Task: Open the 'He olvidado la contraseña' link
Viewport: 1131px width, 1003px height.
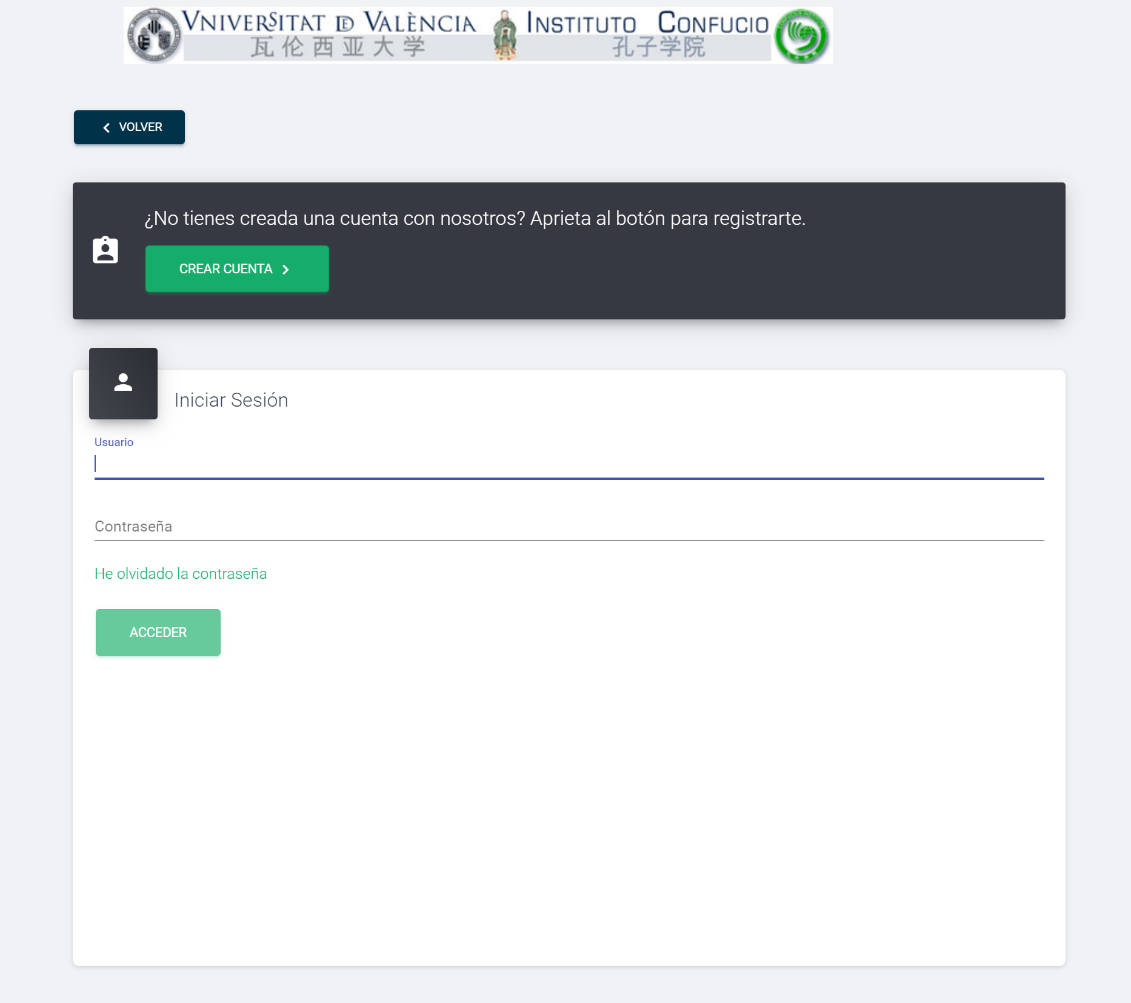Action: pos(180,574)
